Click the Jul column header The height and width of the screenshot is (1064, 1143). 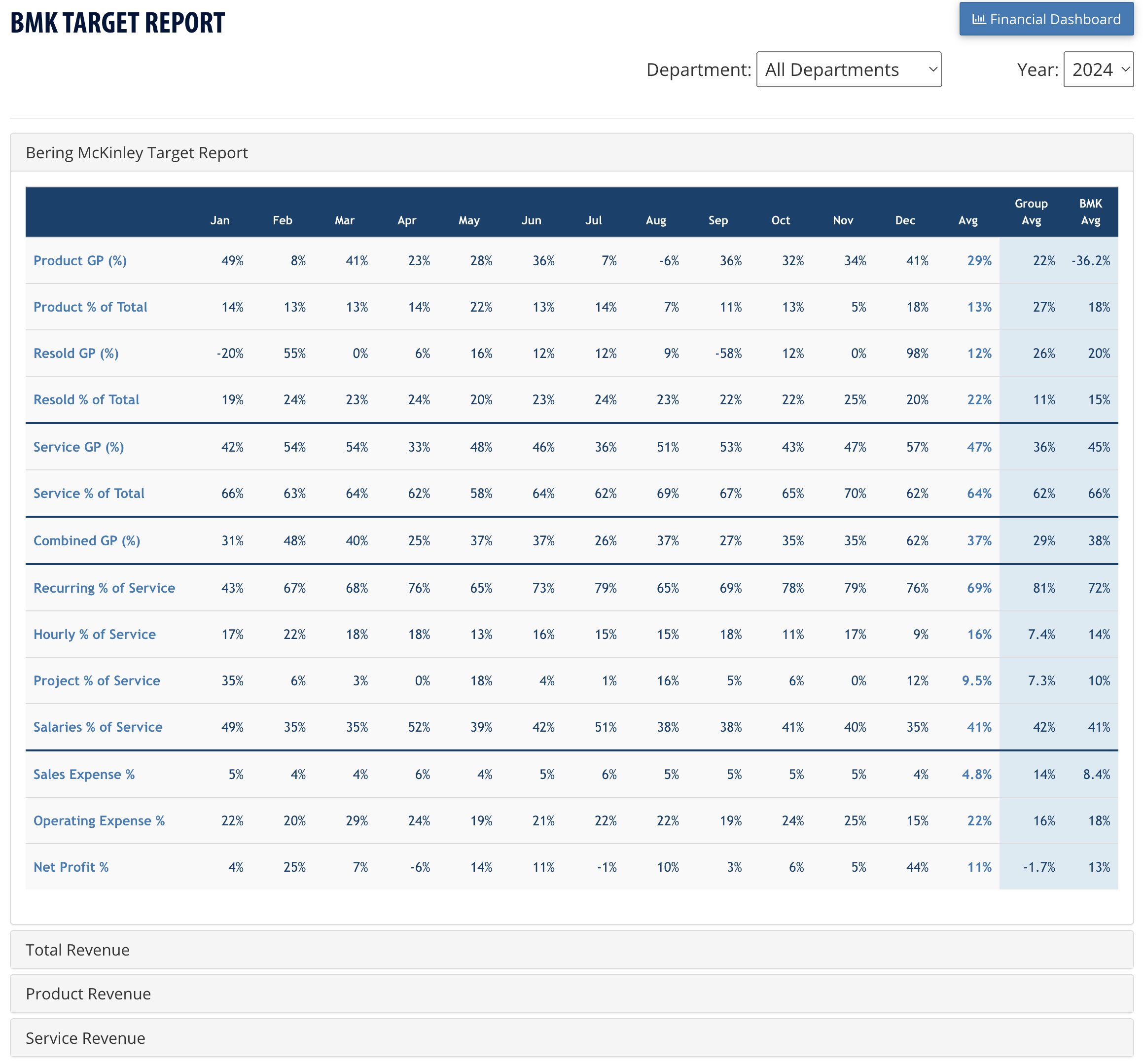[593, 220]
